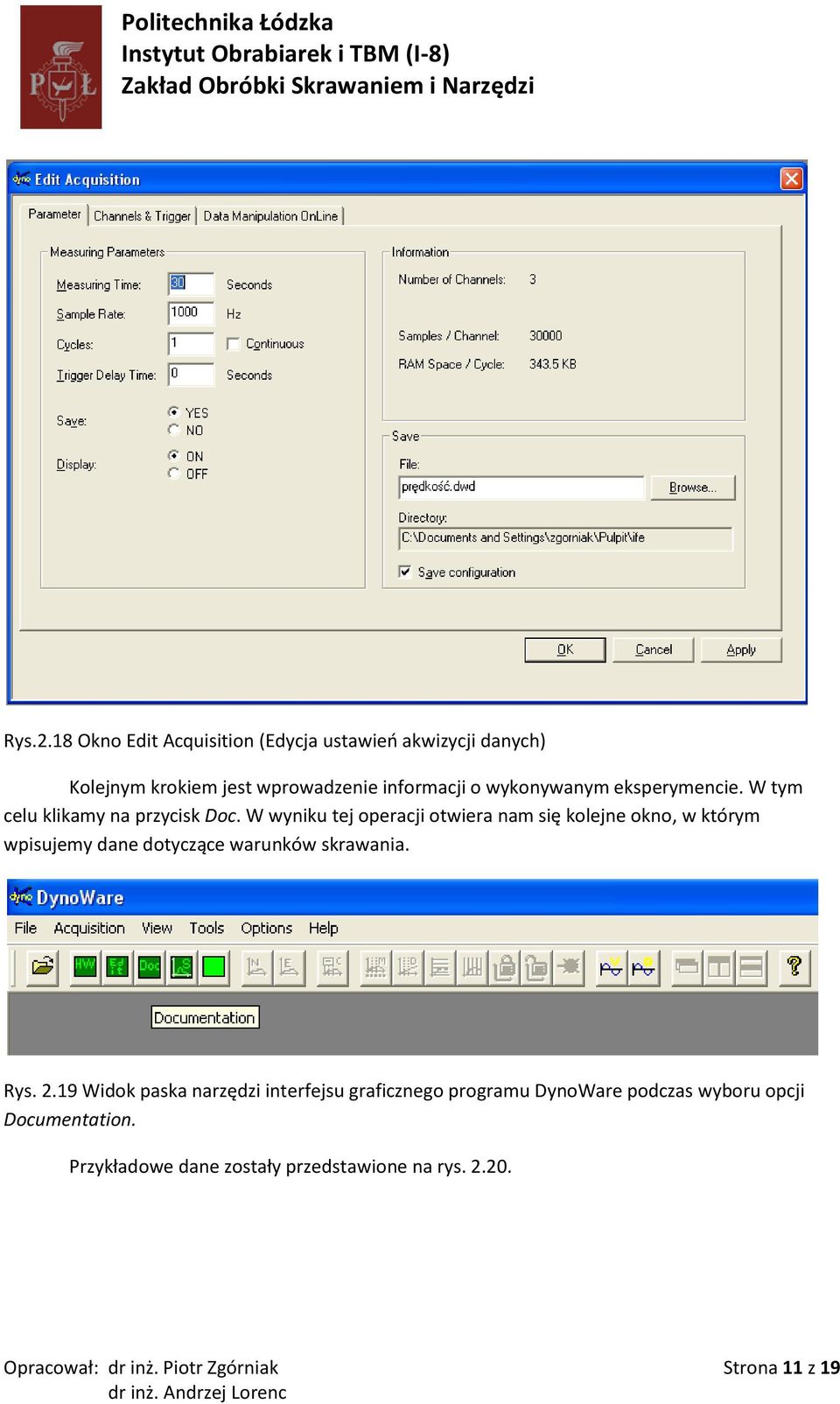Viewport: 840px width, 1404px height.
Task: Click the grayed open padlock icon
Action: tap(536, 966)
